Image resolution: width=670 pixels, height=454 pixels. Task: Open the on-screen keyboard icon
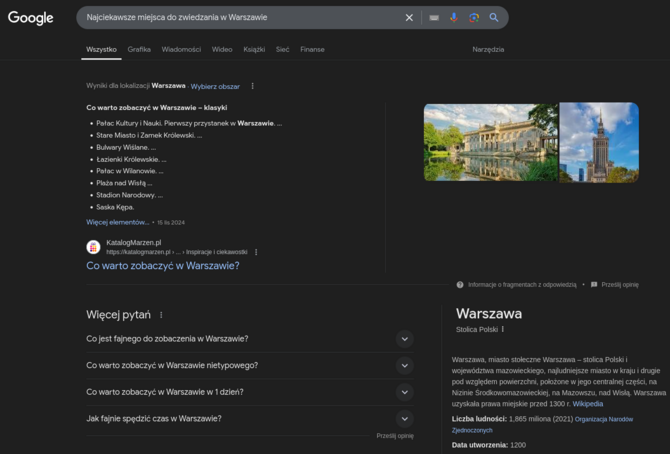click(434, 18)
